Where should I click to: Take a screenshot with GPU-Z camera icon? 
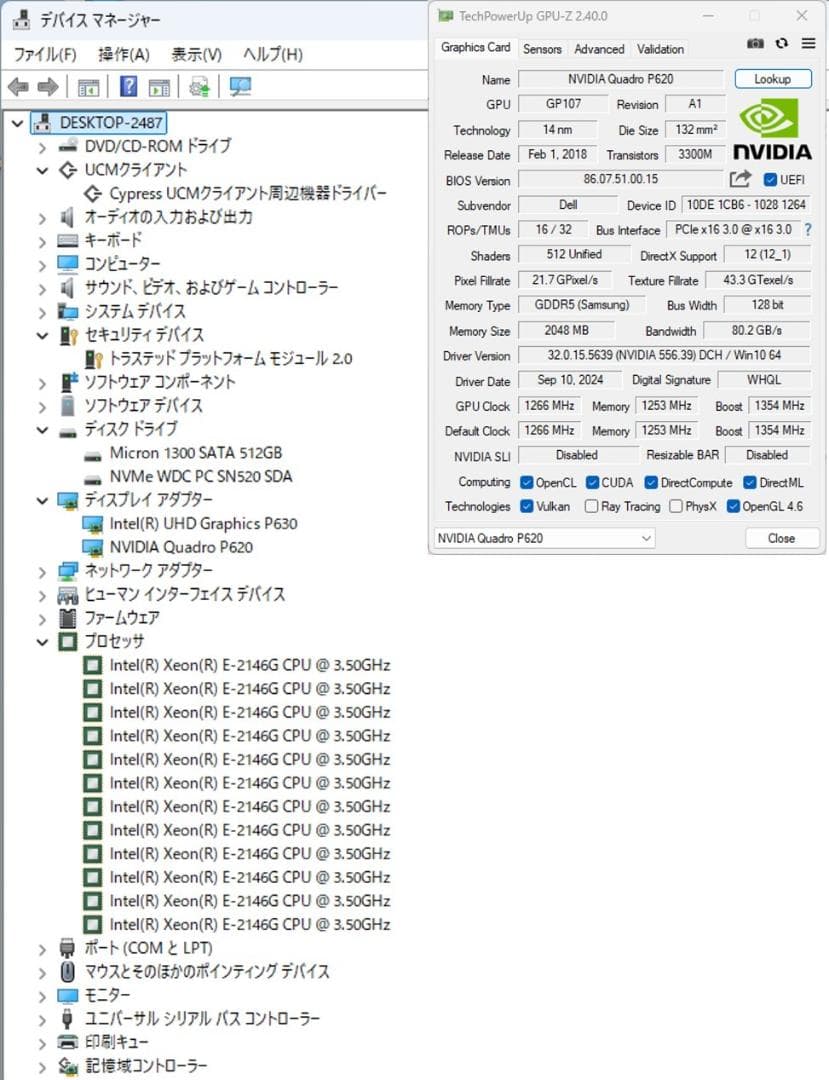tap(756, 44)
